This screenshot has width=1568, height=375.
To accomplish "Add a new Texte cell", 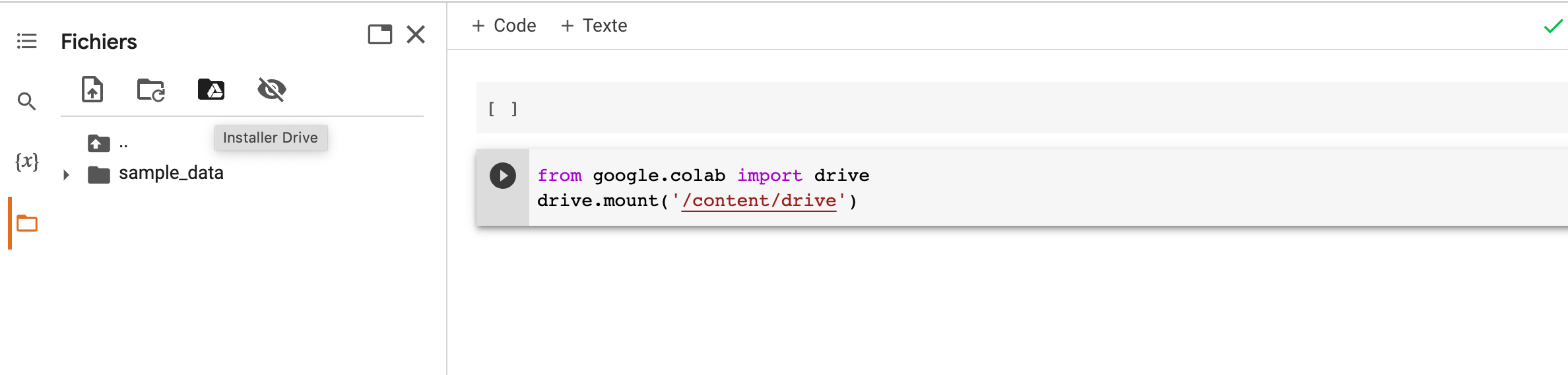I will pos(594,26).
